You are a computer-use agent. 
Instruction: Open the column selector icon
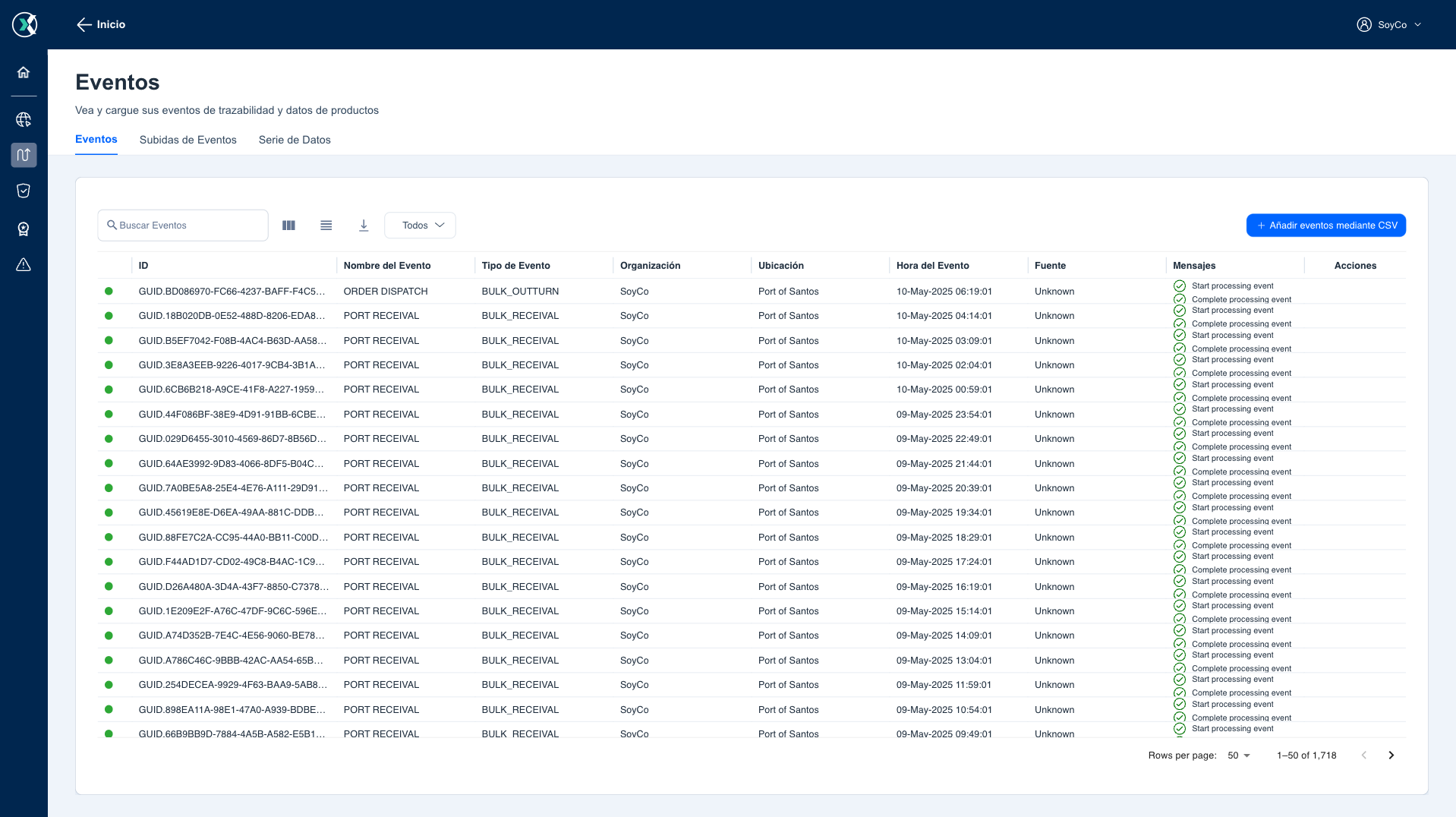(x=288, y=226)
